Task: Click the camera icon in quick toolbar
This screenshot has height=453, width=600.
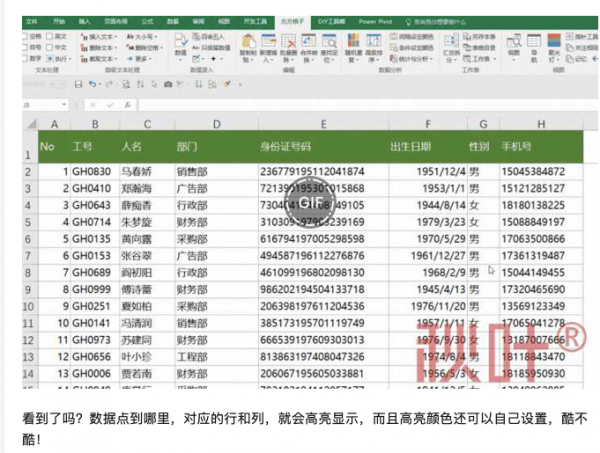Action: (168, 84)
